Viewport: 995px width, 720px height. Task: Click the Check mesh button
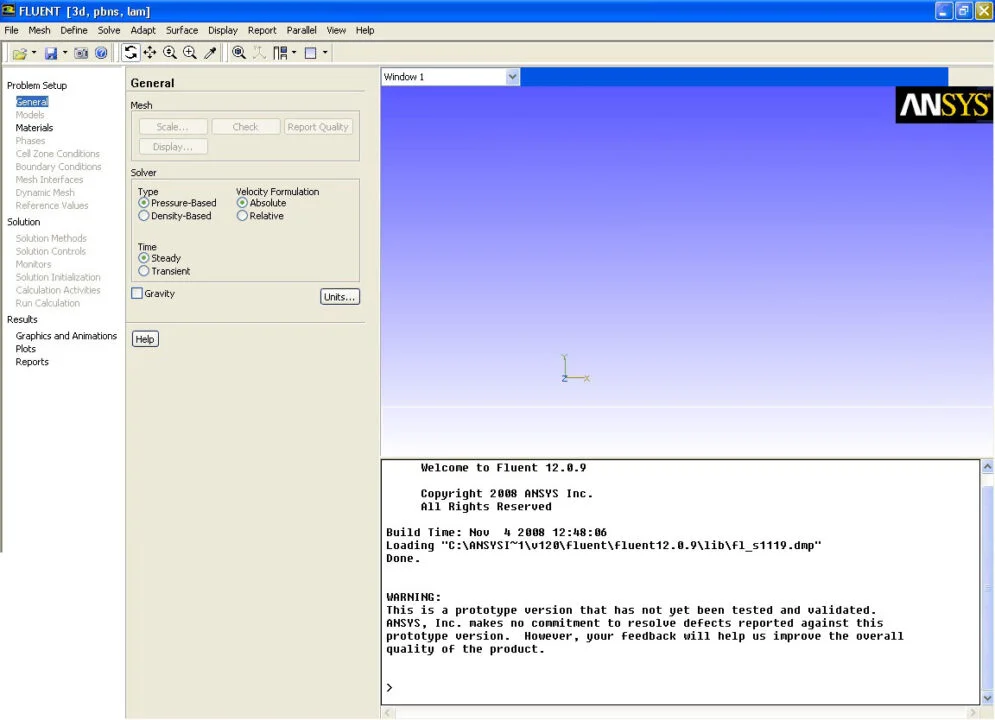click(246, 127)
